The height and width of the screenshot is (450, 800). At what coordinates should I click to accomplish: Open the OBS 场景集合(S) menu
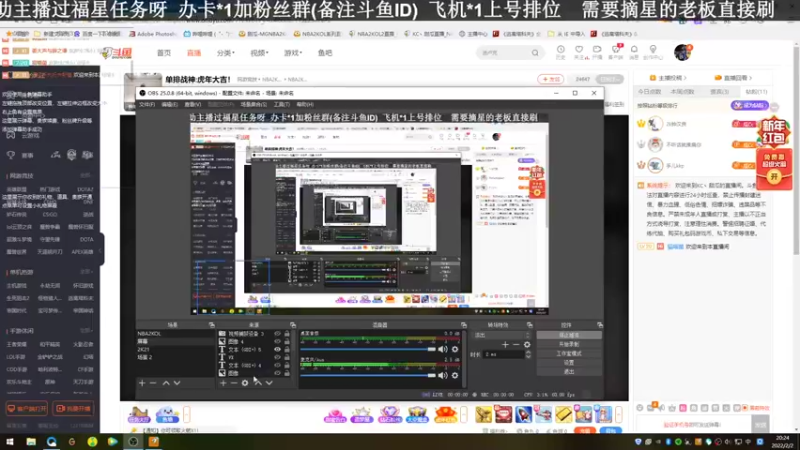click(254, 105)
